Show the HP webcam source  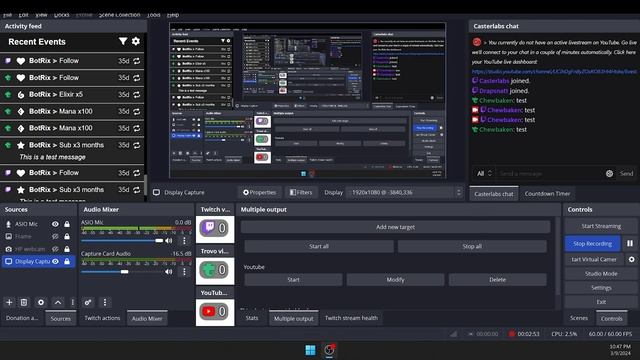pyautogui.click(x=55, y=249)
